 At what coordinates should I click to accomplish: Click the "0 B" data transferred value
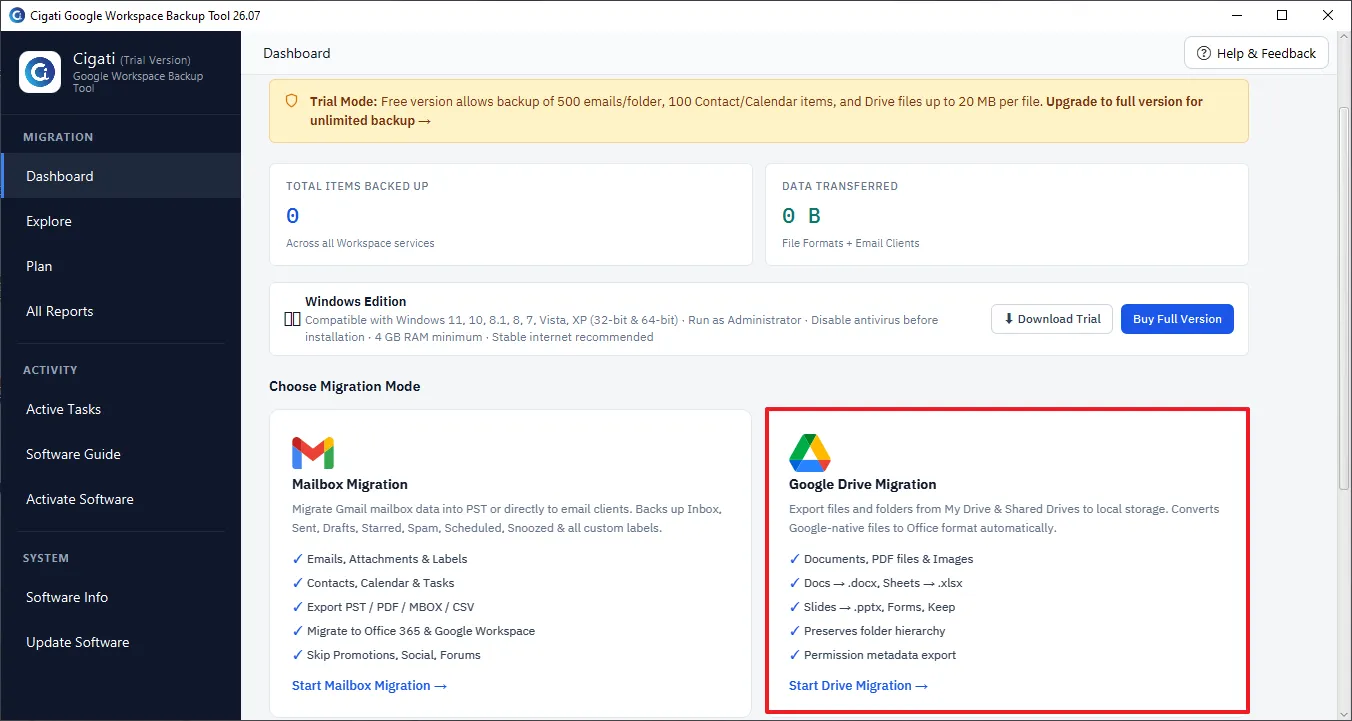click(801, 216)
